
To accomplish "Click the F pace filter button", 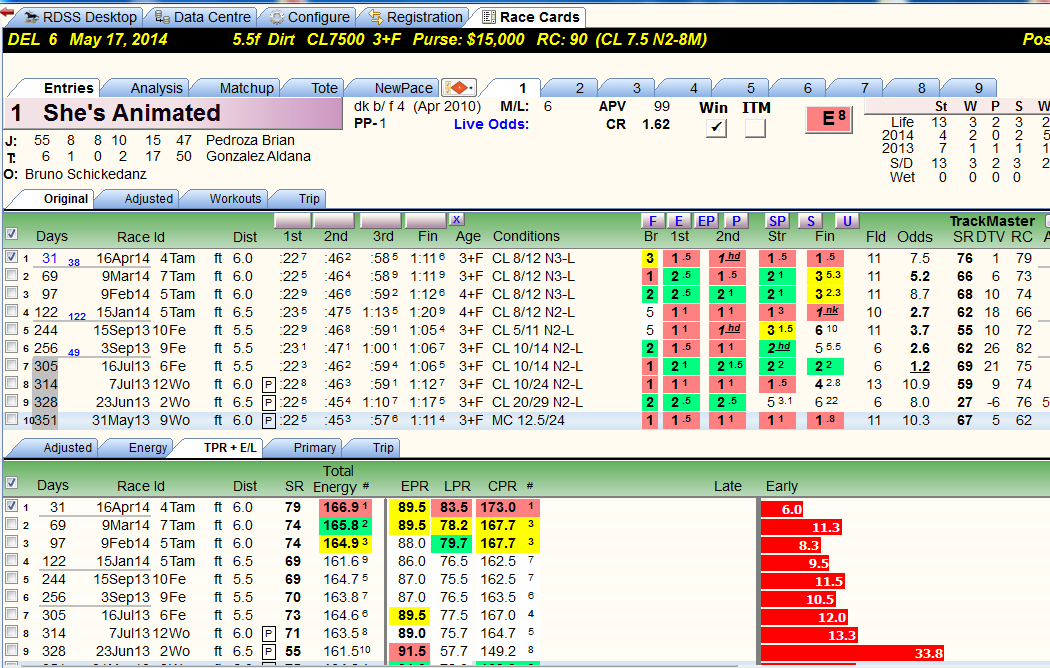I will click(652, 221).
